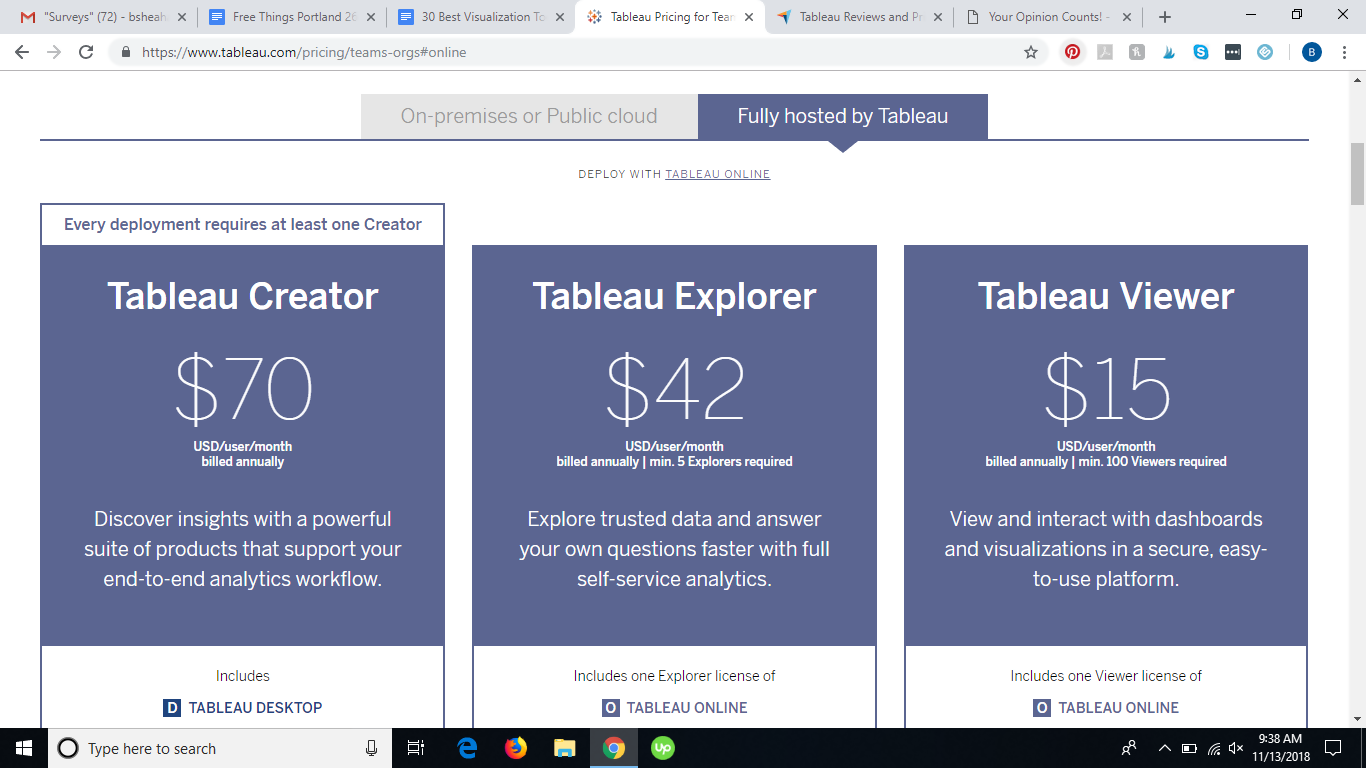Screen dimensions: 1366x768
Task: Reload the Tableau pricing page
Action: click(86, 52)
